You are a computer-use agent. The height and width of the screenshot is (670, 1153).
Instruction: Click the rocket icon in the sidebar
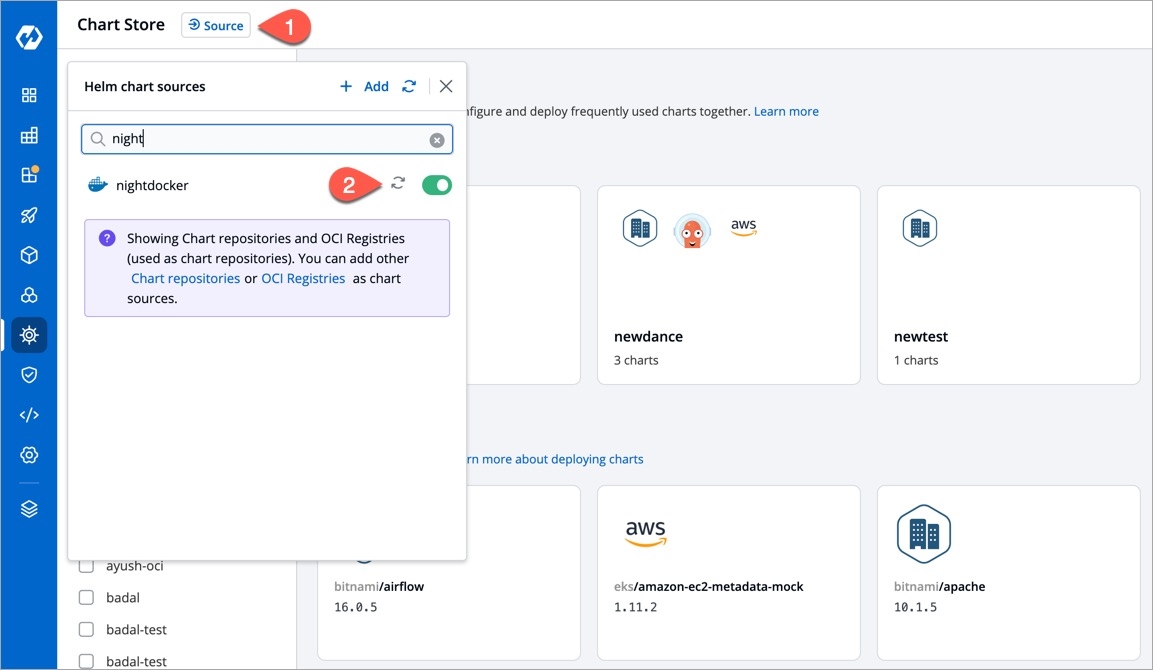[29, 215]
